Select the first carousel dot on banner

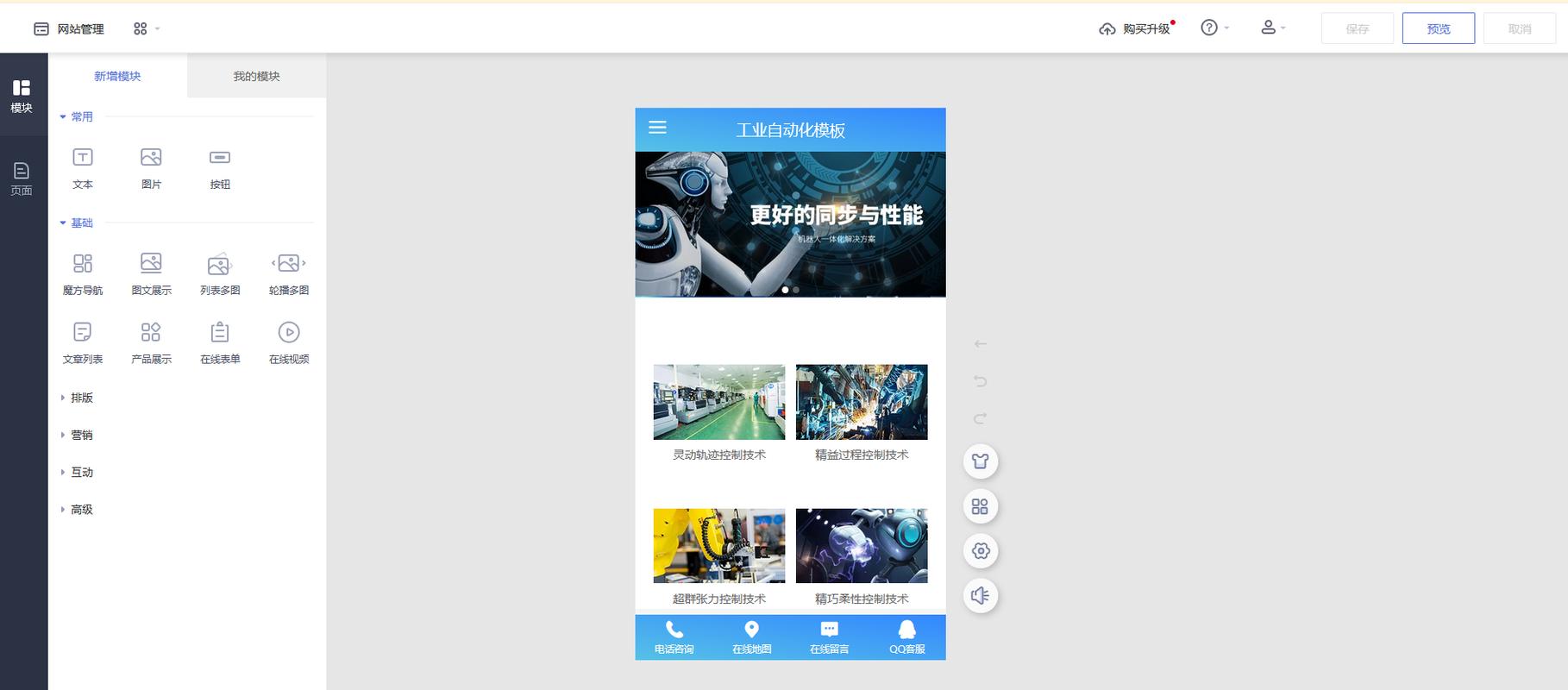coord(785,290)
